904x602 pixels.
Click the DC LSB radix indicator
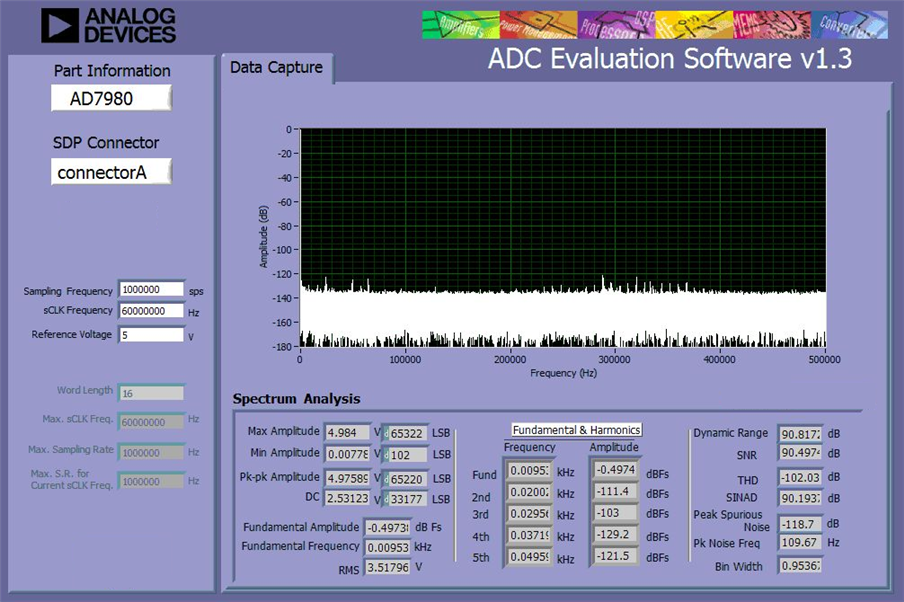click(x=386, y=499)
